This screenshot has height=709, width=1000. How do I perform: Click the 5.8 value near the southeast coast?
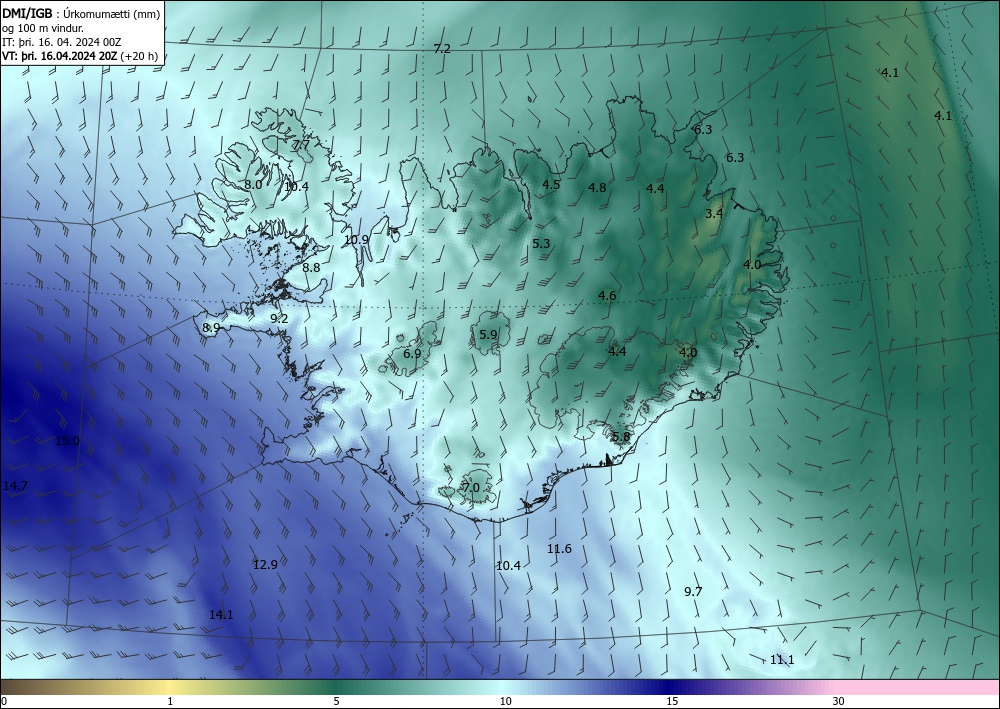[x=621, y=437]
